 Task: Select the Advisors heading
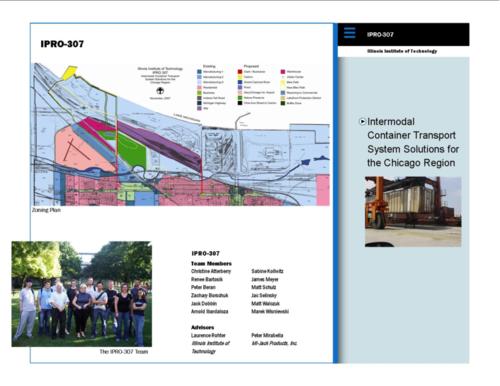(203, 327)
